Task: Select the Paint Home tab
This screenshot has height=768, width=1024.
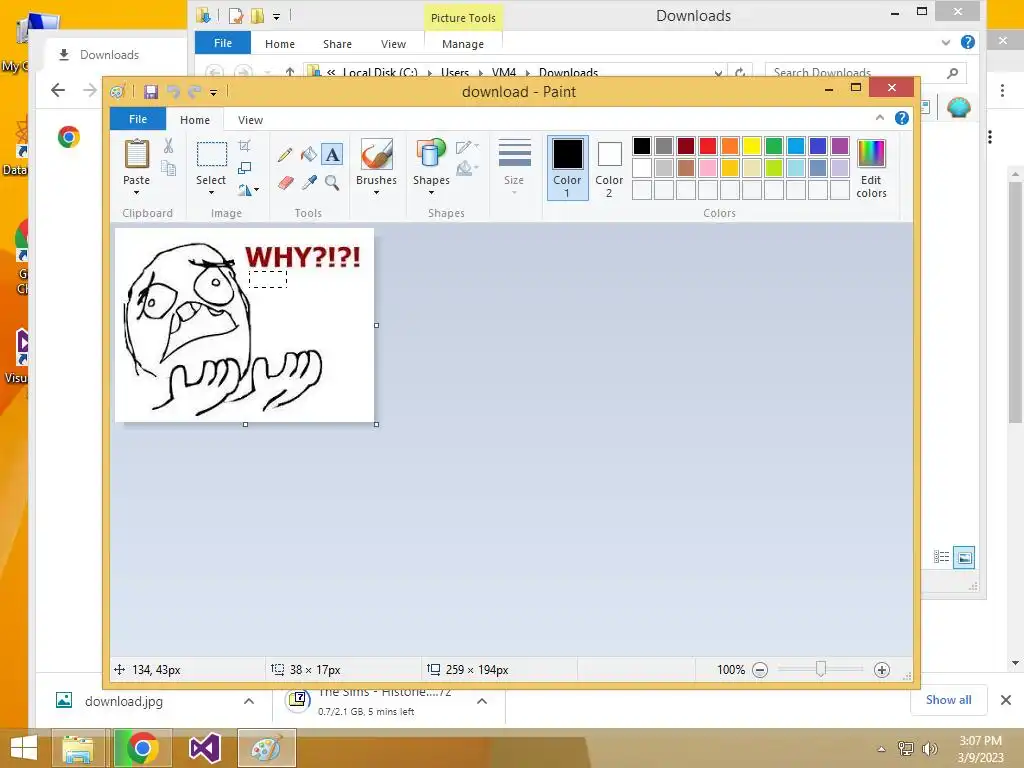Action: coord(195,120)
